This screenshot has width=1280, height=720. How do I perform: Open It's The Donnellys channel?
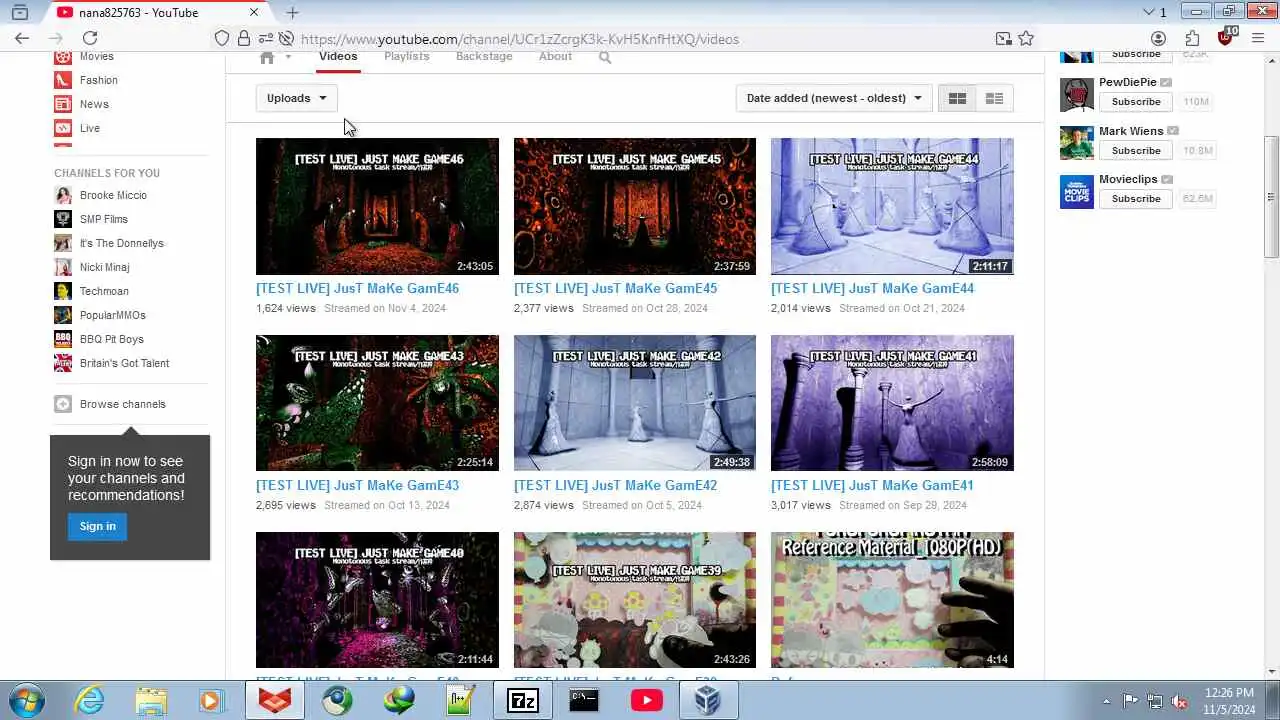coord(122,243)
